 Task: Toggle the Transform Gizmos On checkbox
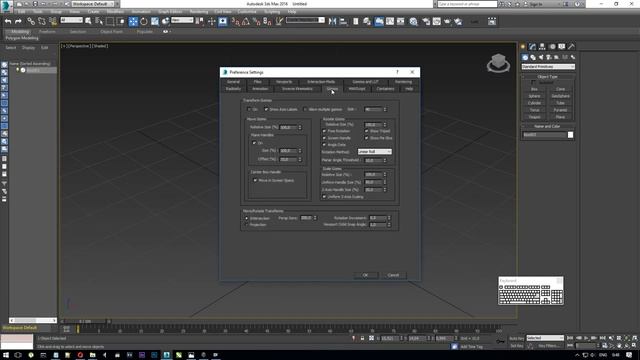click(249, 109)
